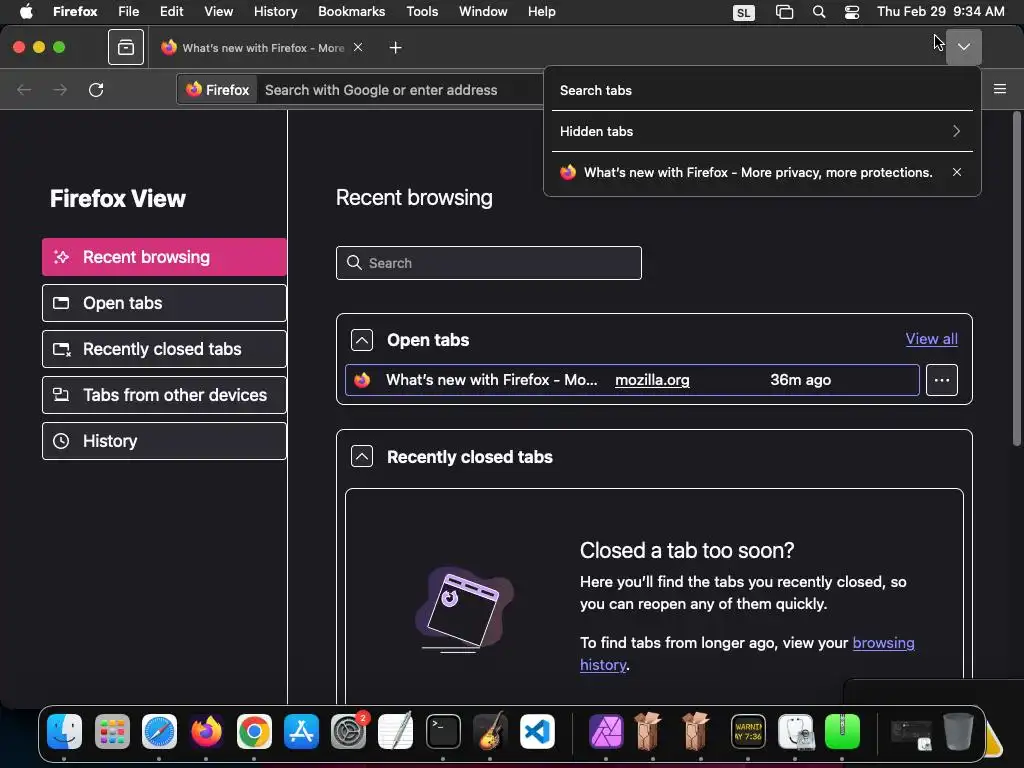This screenshot has width=1024, height=768.
Task: Open the Firefox menu in menu bar
Action: click(x=75, y=12)
